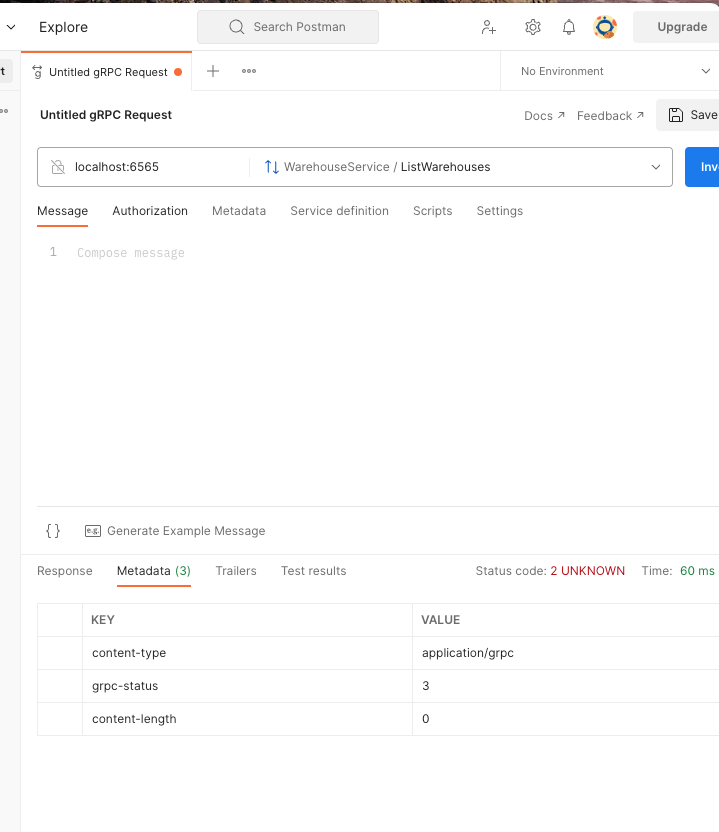
Task: Open the request Metadata tab
Action: tap(239, 211)
